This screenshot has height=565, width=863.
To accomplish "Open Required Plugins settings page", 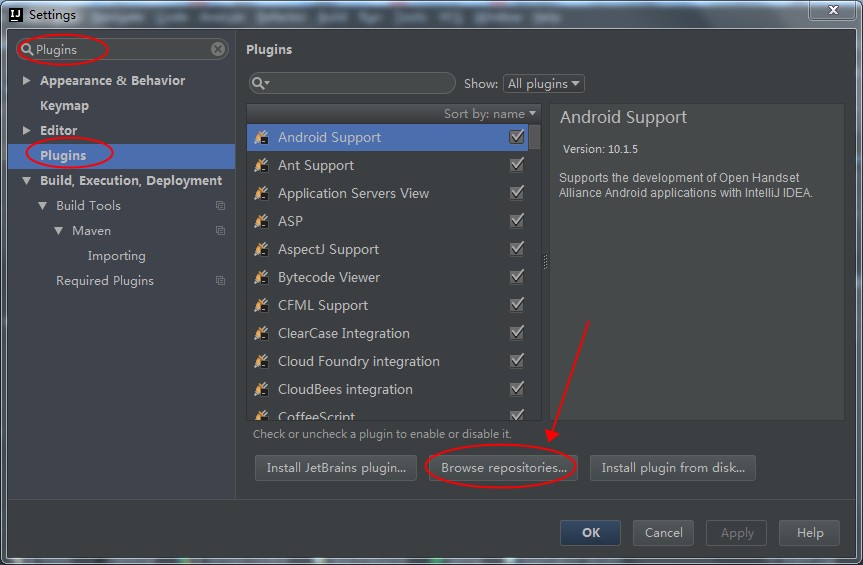I will [x=105, y=281].
